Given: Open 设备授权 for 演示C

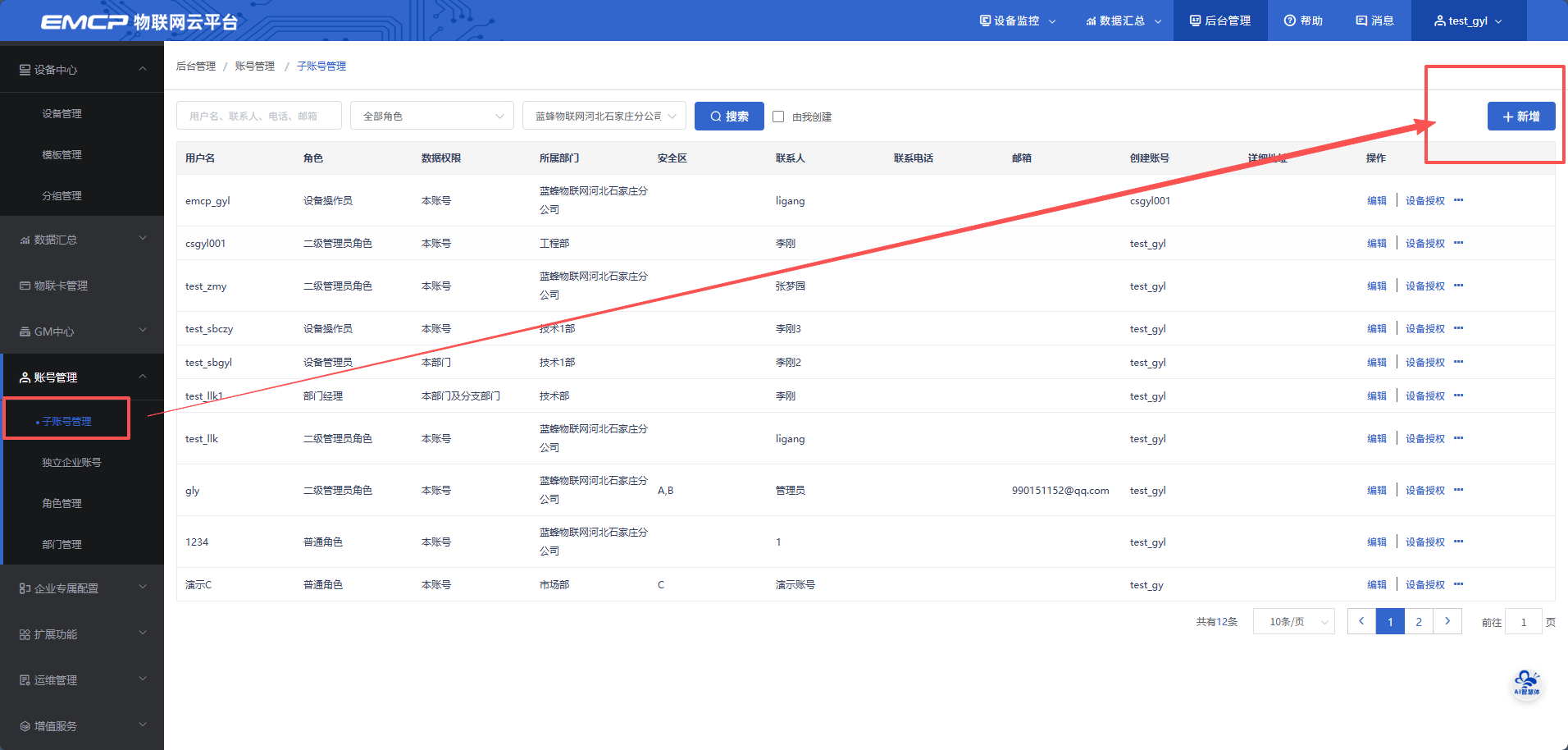Looking at the screenshot, I should (x=1425, y=584).
